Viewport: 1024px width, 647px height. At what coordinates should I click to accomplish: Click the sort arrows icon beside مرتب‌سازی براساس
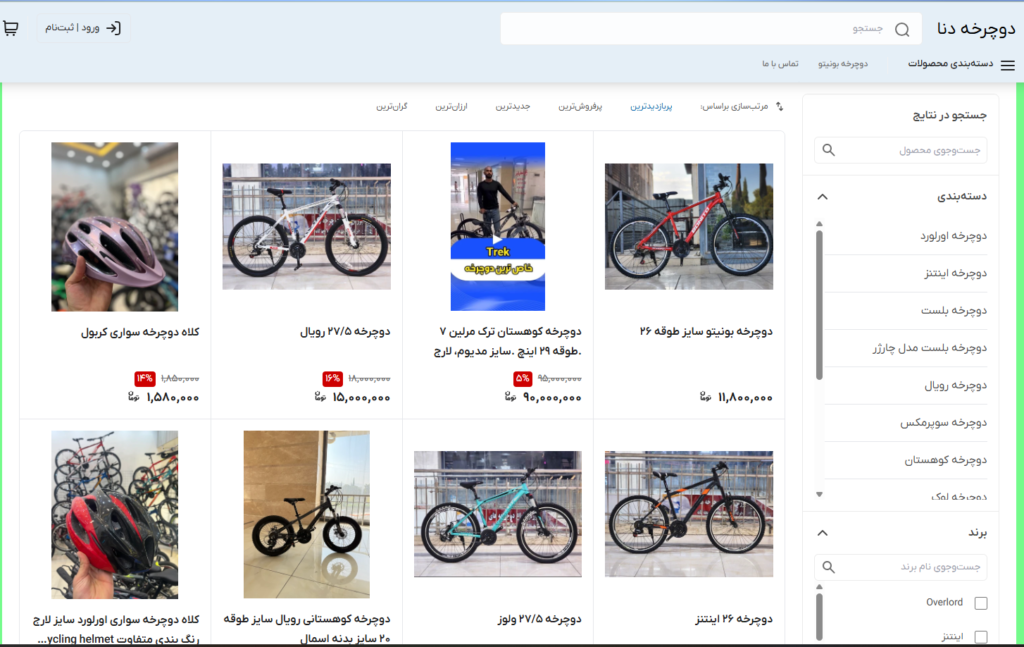coord(779,106)
